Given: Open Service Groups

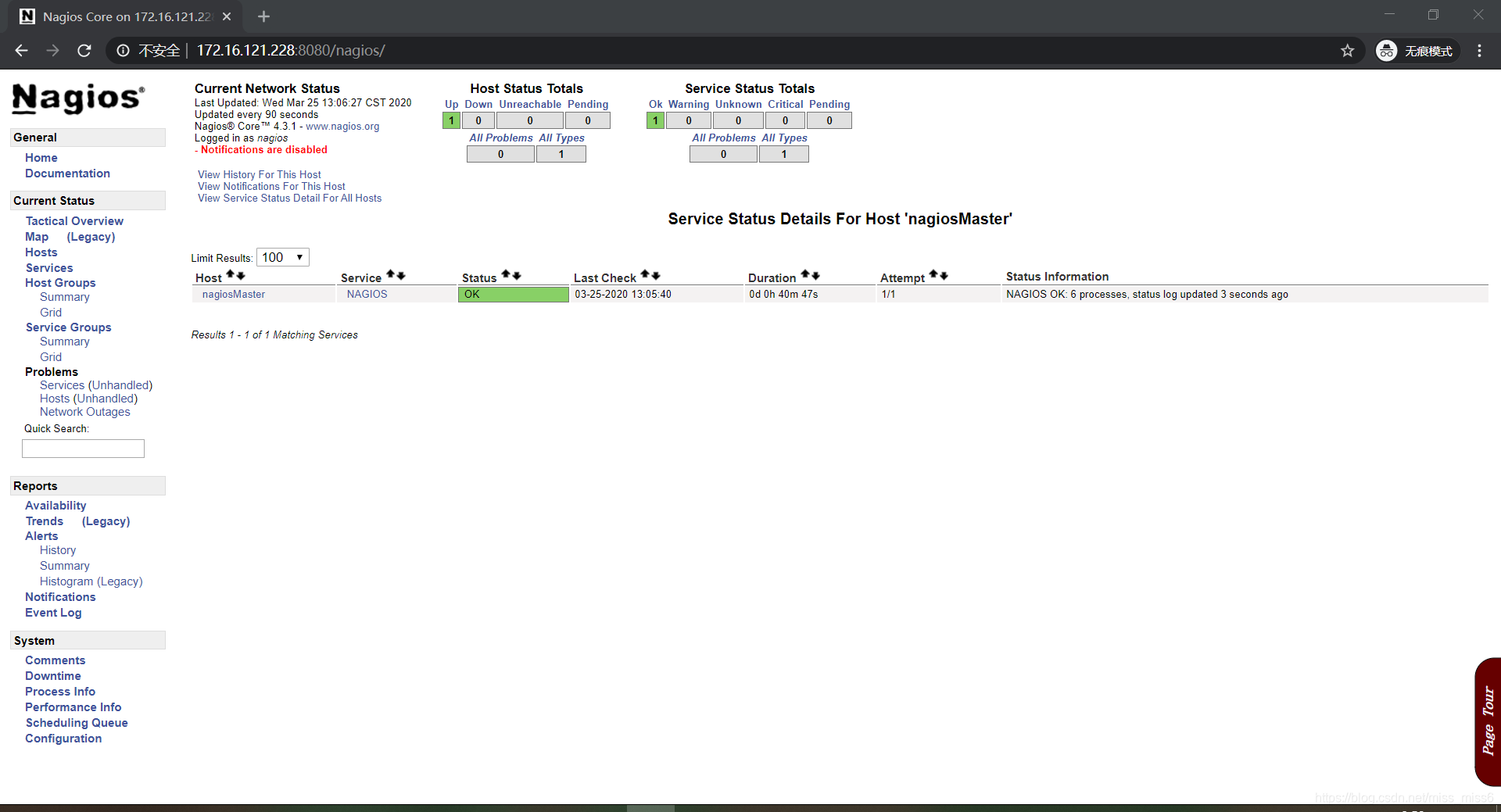Looking at the screenshot, I should pyautogui.click(x=69, y=327).
